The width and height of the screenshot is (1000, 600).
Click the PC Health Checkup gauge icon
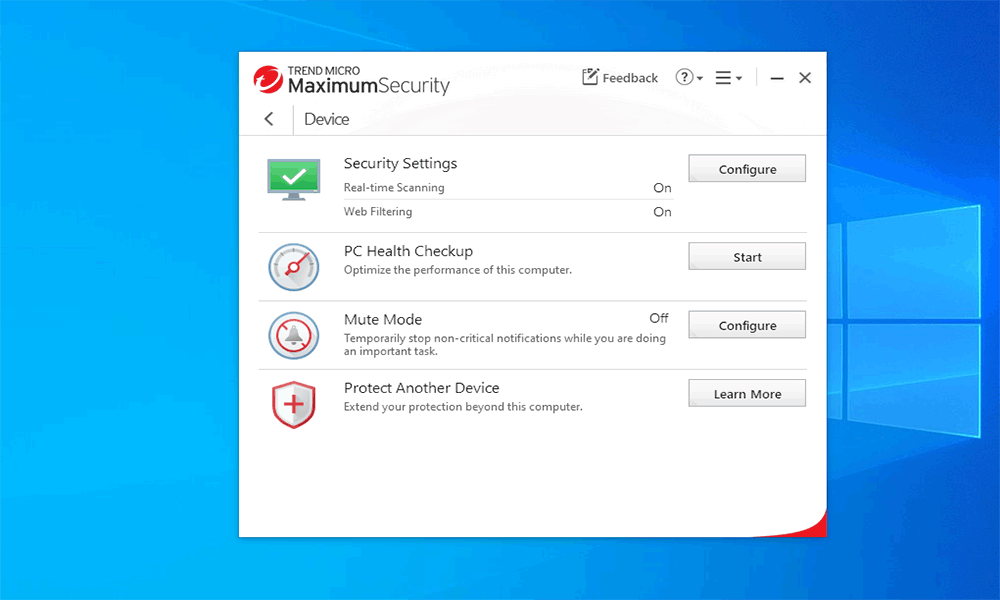click(293, 267)
